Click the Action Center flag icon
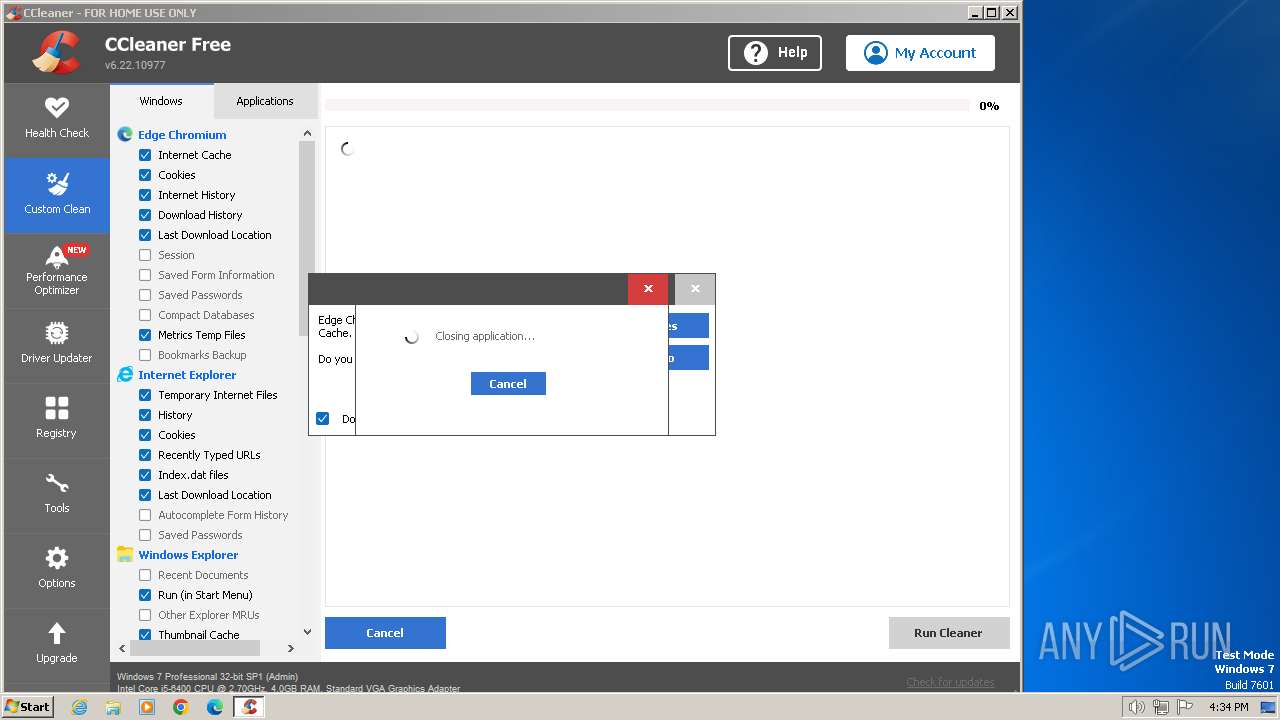The width and height of the screenshot is (1280, 720). pos(1183,707)
